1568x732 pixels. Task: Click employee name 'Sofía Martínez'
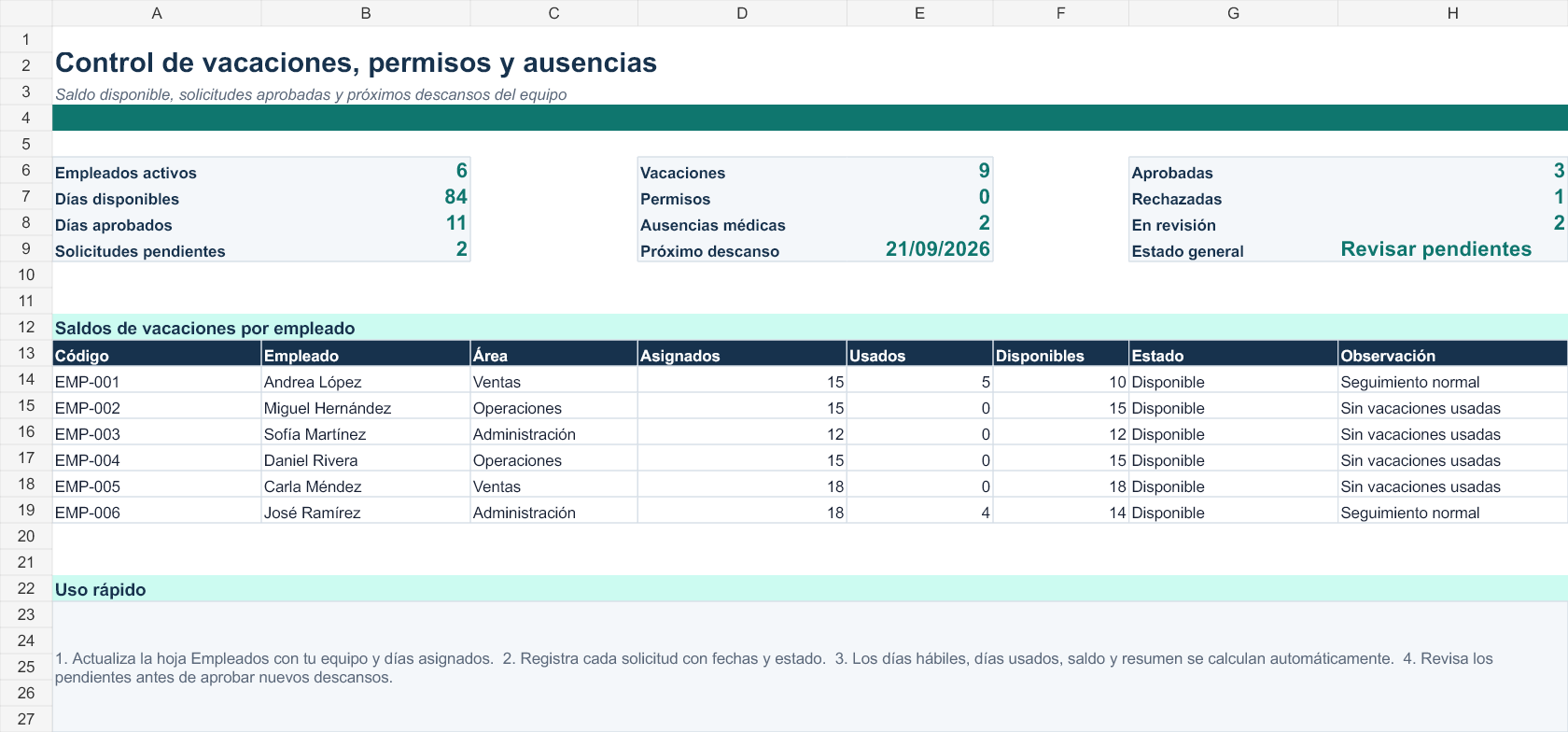[315, 434]
